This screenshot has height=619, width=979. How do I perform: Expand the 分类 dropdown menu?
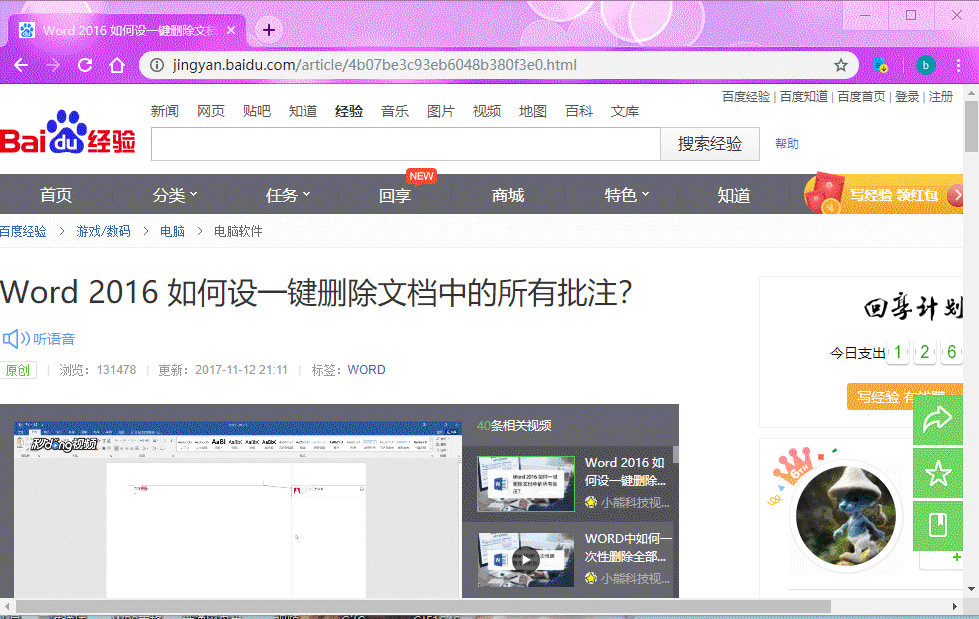pyautogui.click(x=175, y=195)
